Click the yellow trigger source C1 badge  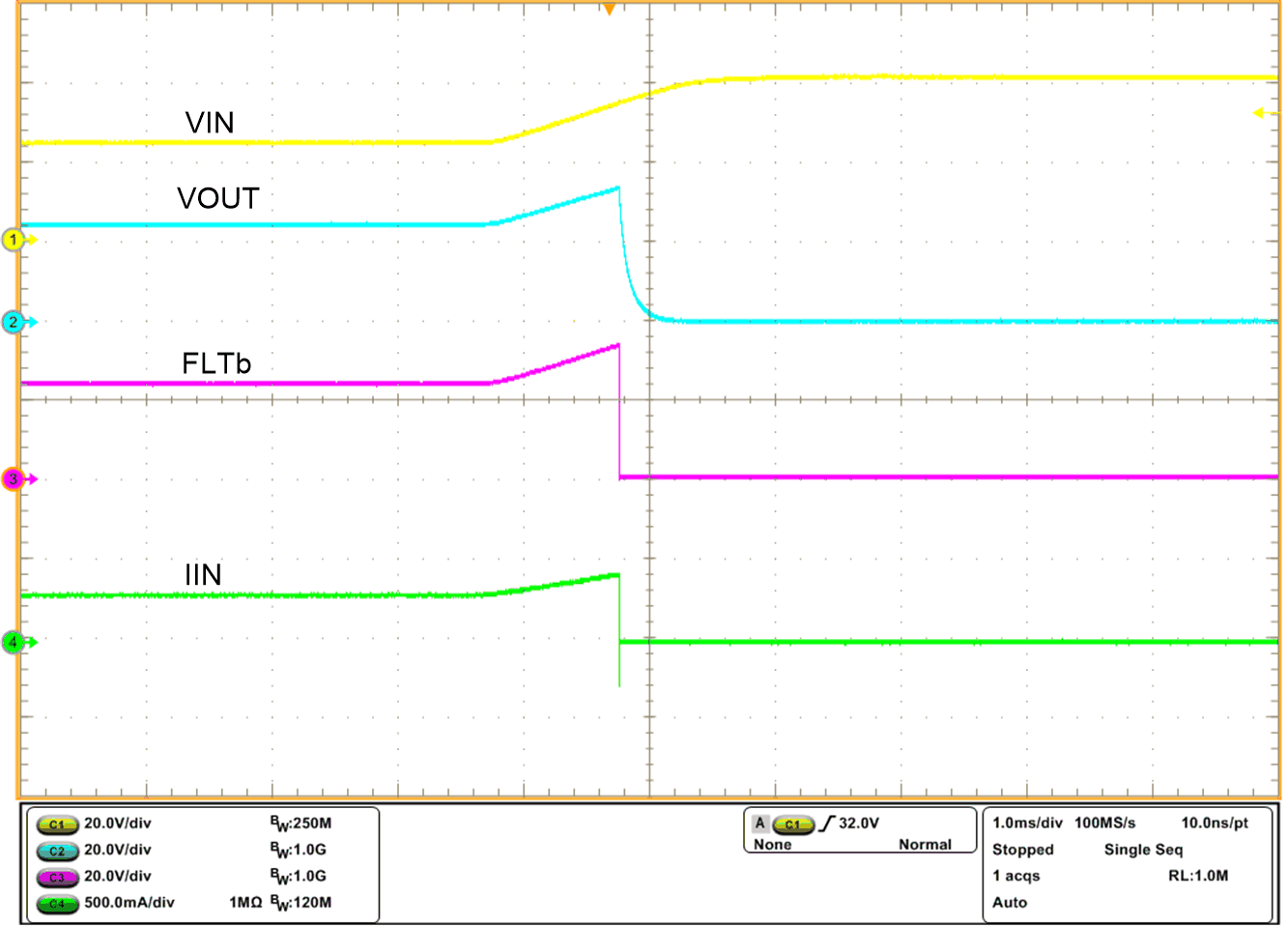[794, 823]
